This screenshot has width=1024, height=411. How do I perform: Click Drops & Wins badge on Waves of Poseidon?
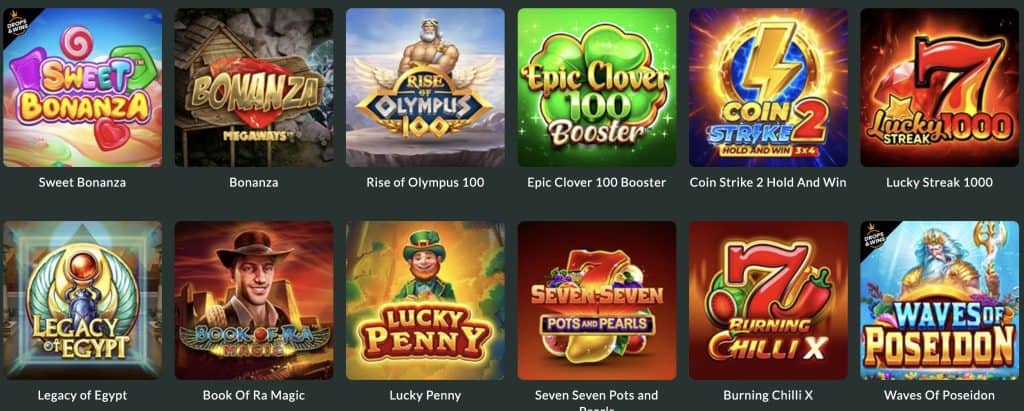pos(871,233)
